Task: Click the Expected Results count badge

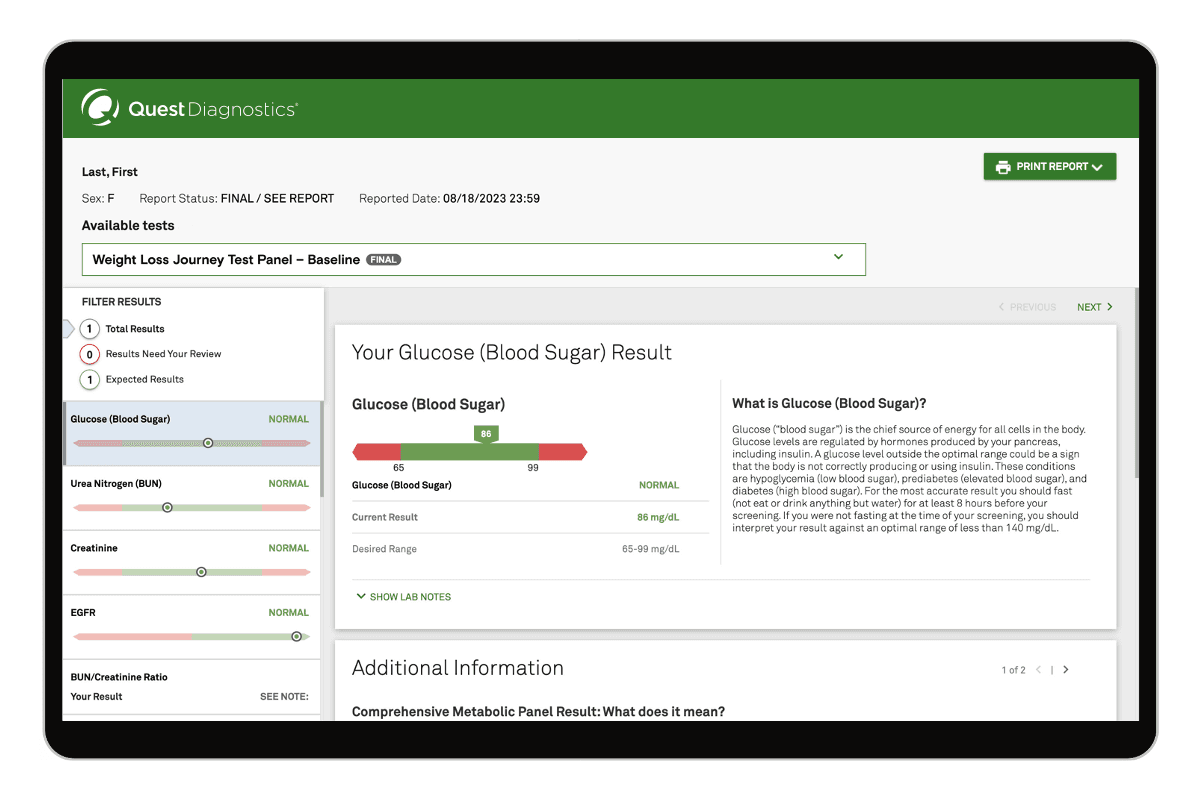Action: pos(89,379)
